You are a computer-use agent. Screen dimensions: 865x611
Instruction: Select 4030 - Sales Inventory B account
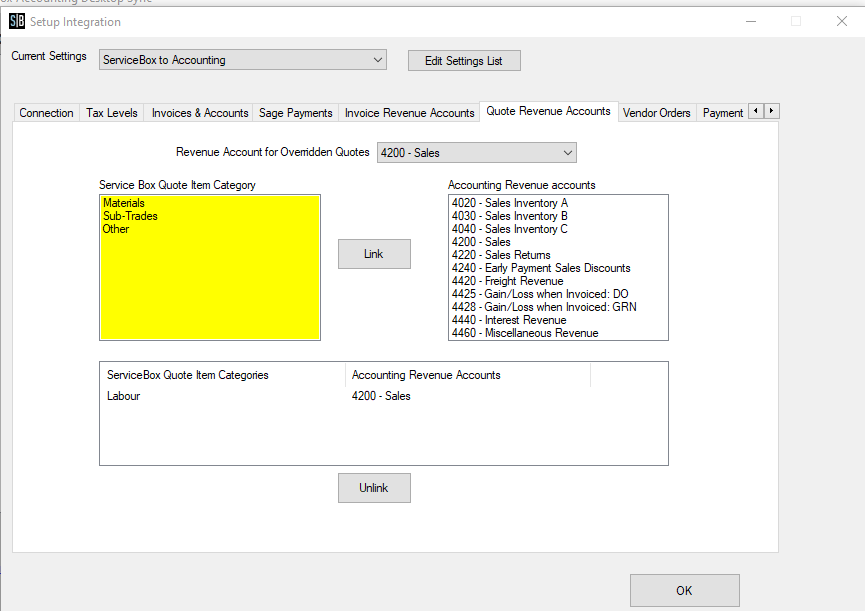point(558,216)
